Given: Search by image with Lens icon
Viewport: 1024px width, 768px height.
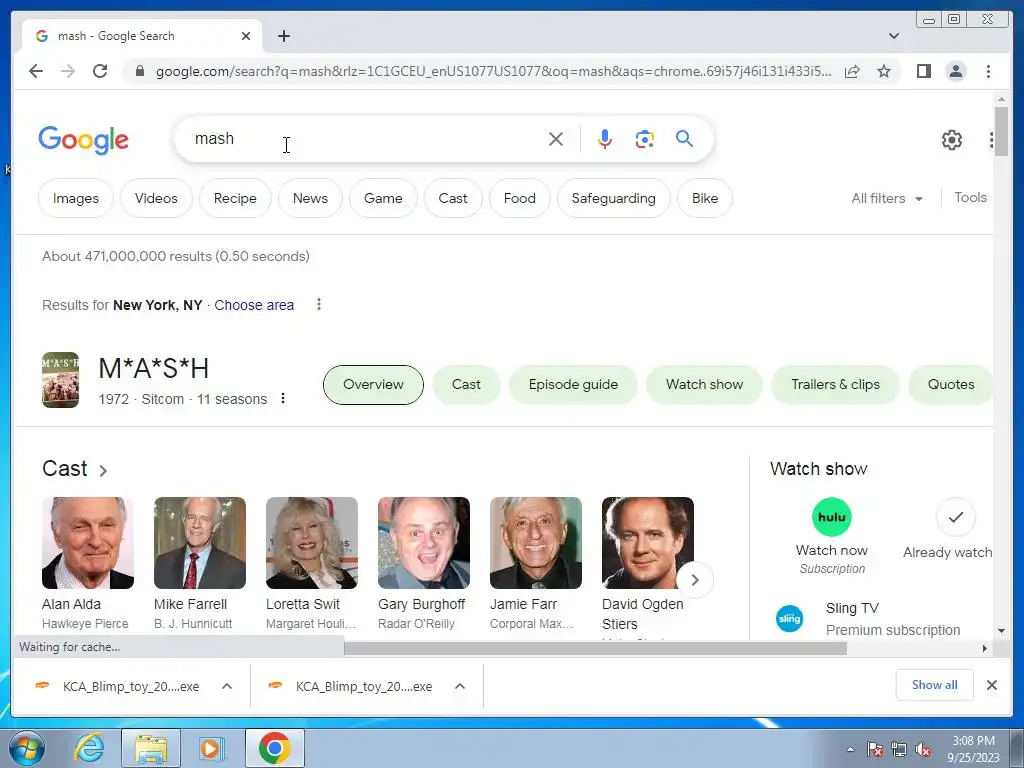Looking at the screenshot, I should tap(645, 138).
